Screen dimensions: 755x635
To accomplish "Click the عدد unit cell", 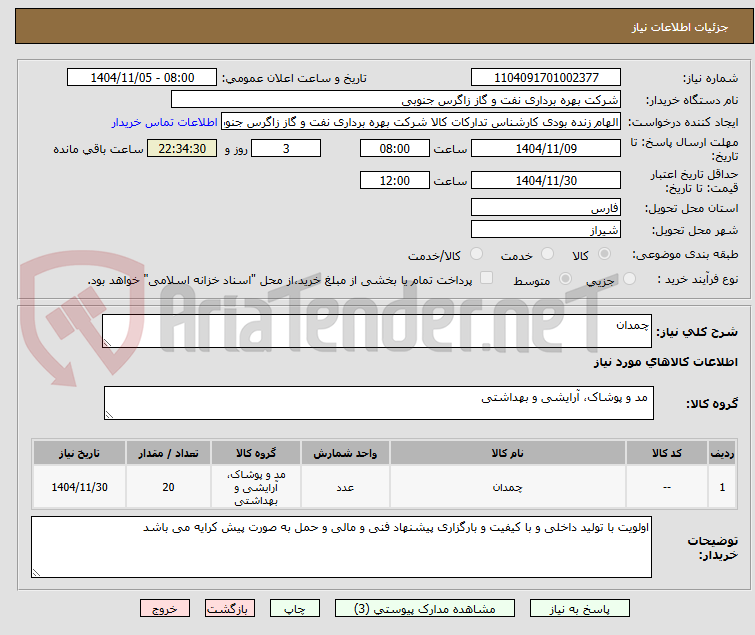I will (345, 487).
